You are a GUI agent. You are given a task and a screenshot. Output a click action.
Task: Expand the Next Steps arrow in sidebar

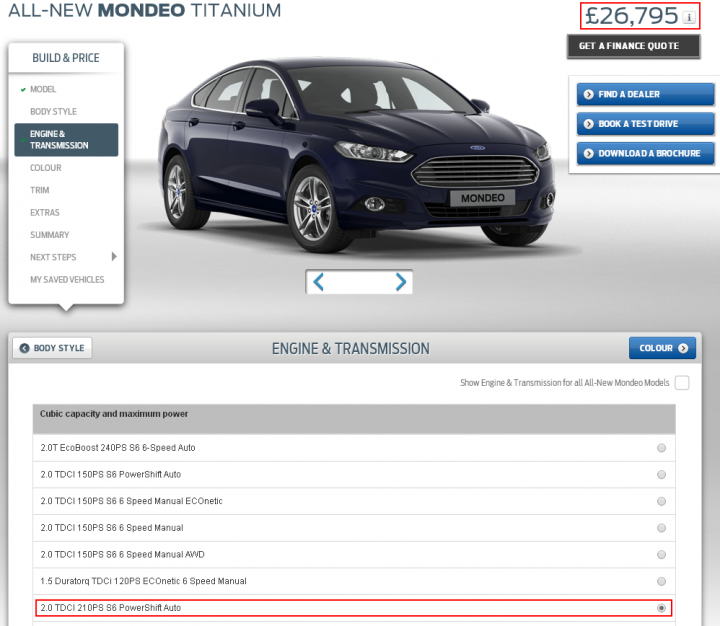pos(114,257)
